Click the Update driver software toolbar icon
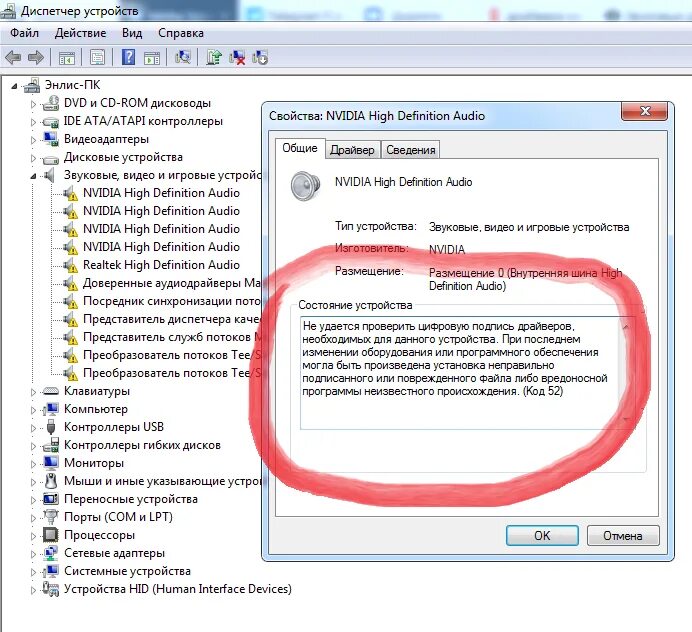This screenshot has height=632, width=692. coord(214,57)
